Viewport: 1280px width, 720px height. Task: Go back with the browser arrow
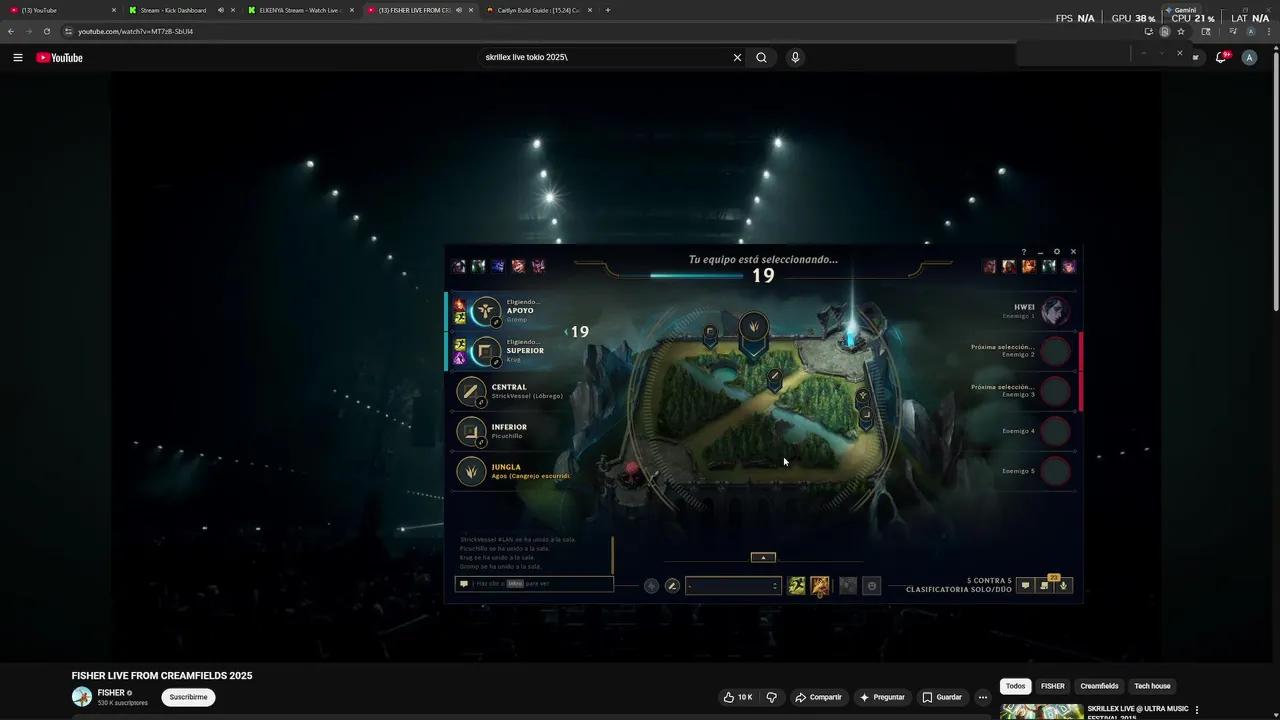point(11,31)
